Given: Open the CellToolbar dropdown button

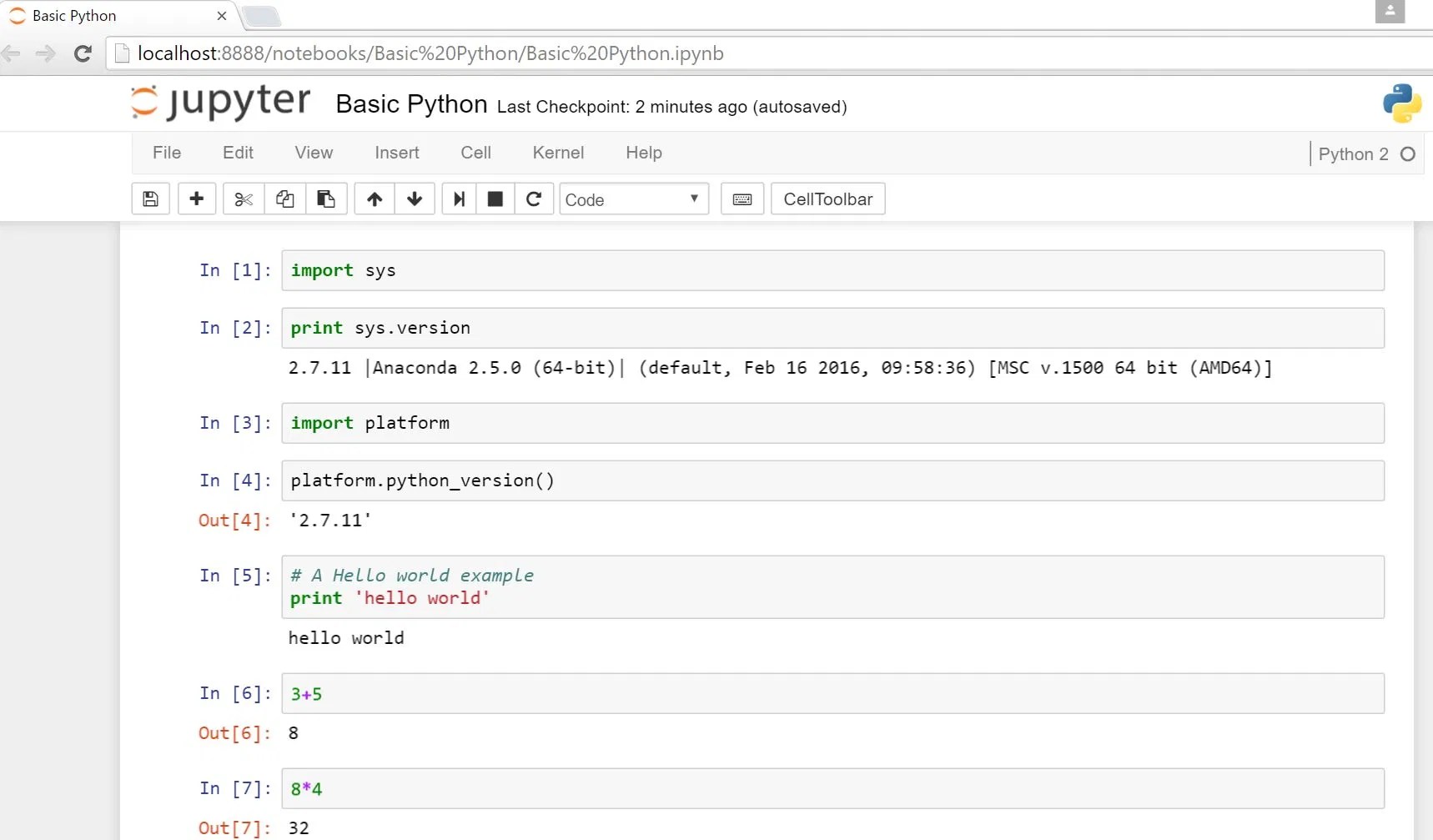Looking at the screenshot, I should point(827,199).
